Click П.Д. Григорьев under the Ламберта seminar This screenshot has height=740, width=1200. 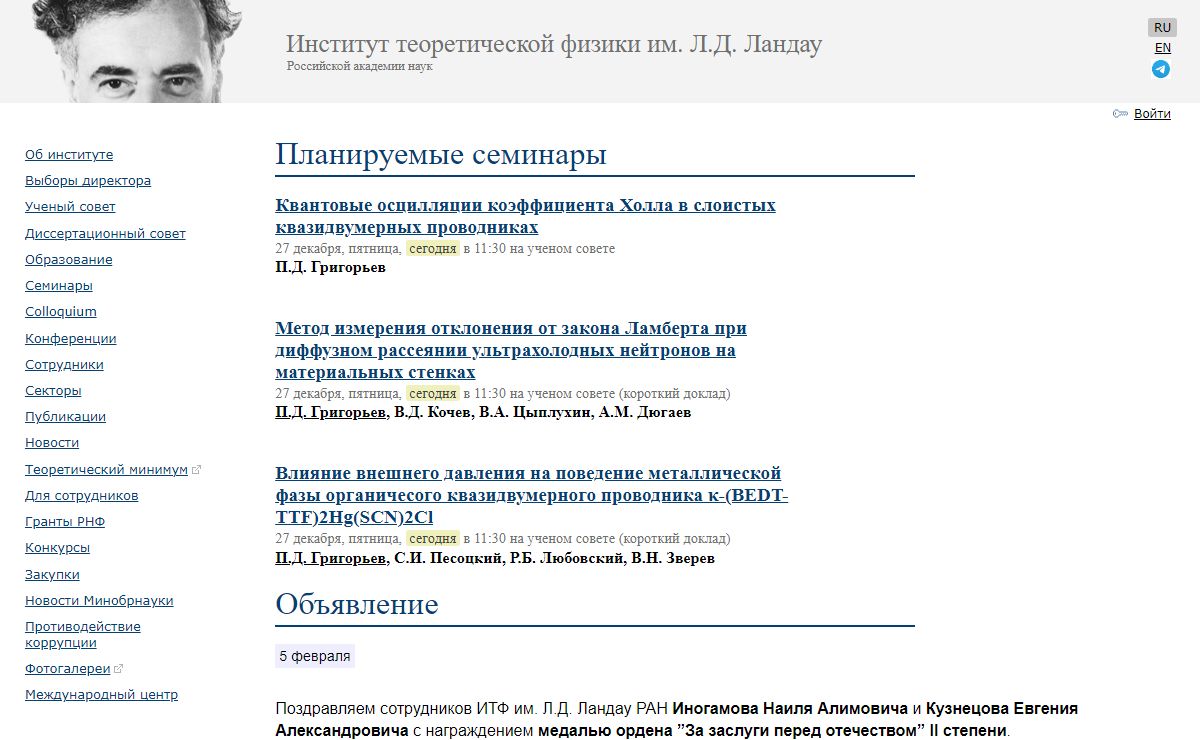tap(331, 412)
